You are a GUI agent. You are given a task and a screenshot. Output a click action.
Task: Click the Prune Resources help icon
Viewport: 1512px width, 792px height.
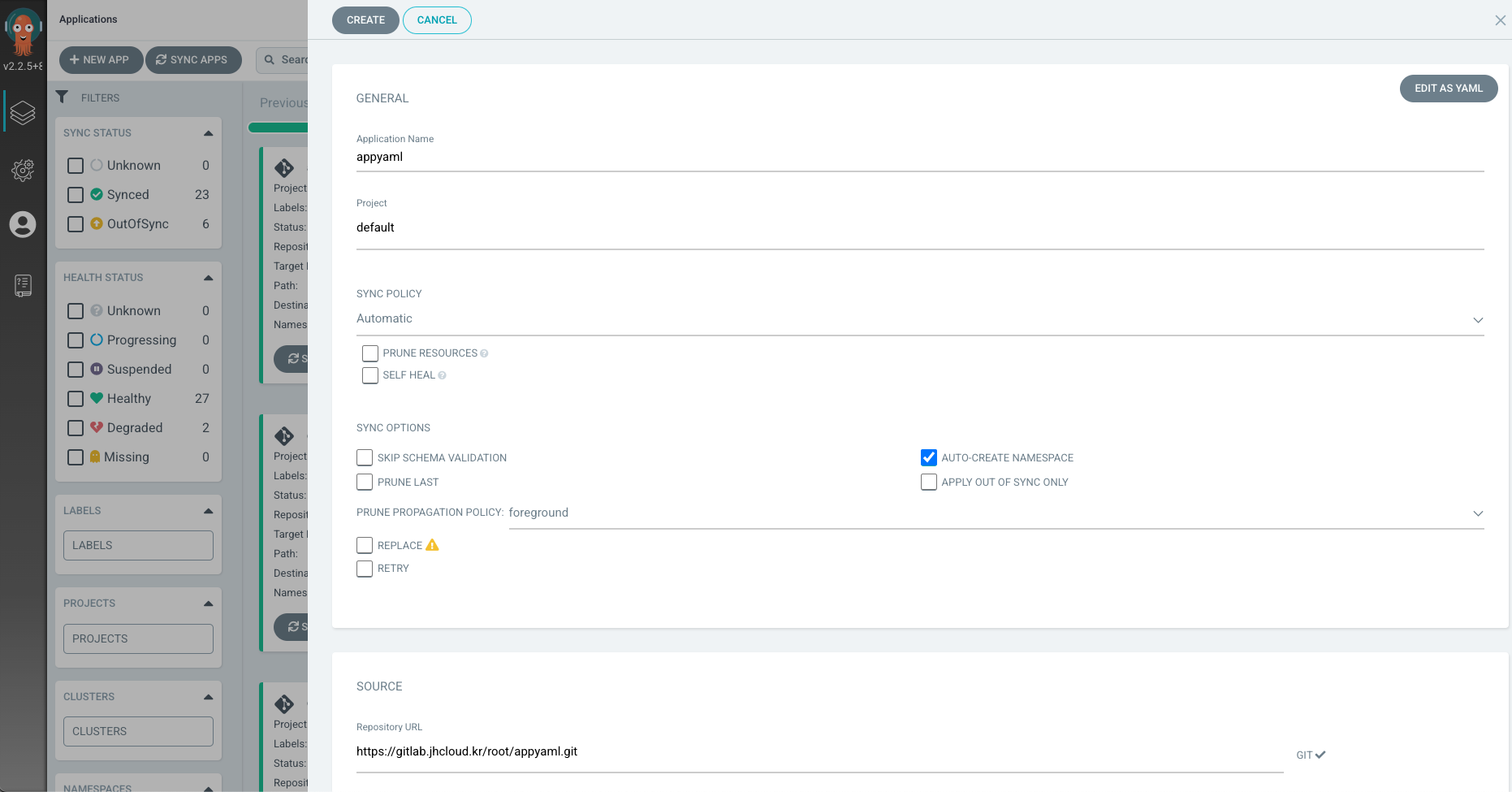(x=484, y=353)
